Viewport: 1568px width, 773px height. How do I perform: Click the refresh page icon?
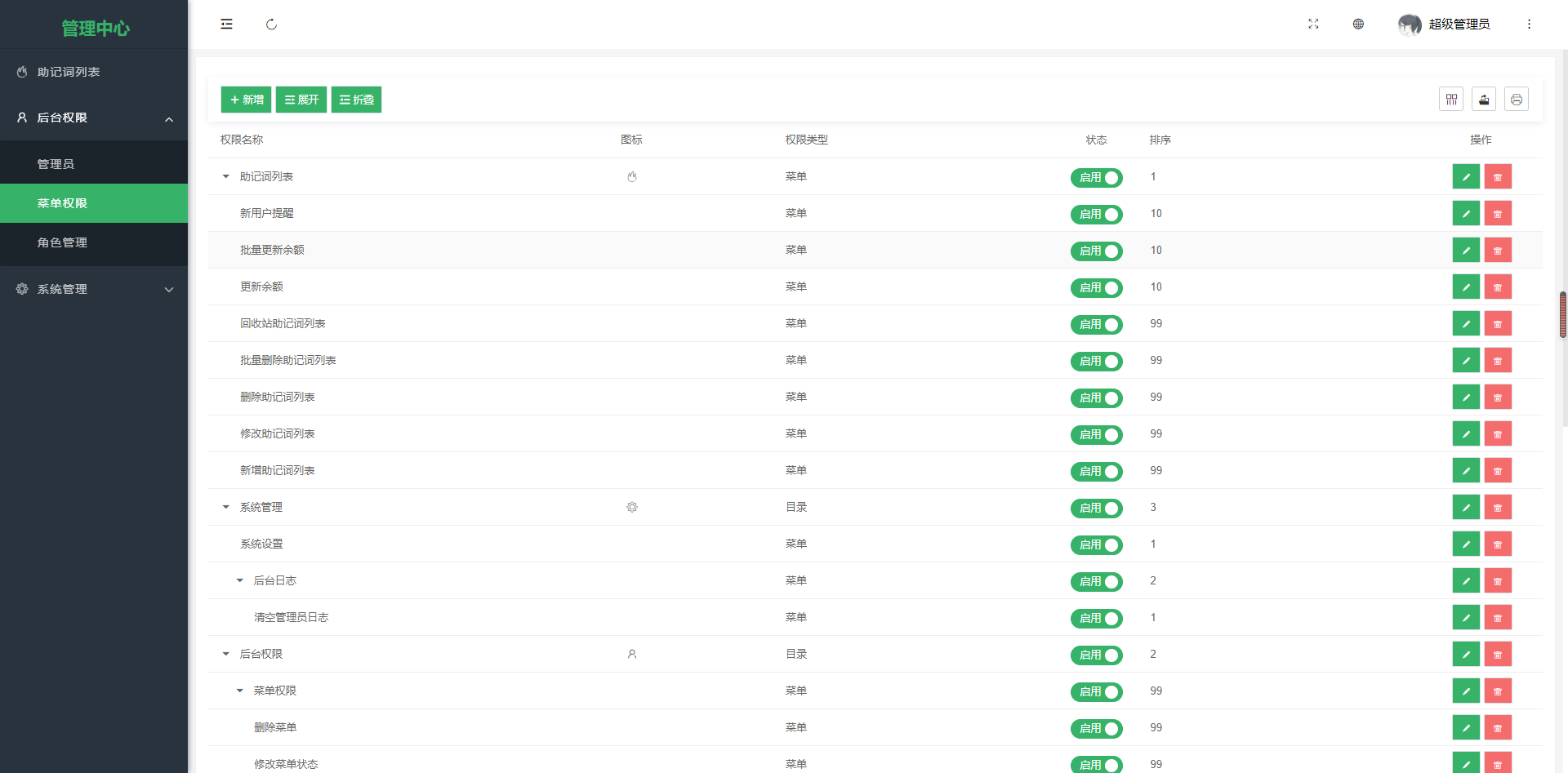[271, 24]
